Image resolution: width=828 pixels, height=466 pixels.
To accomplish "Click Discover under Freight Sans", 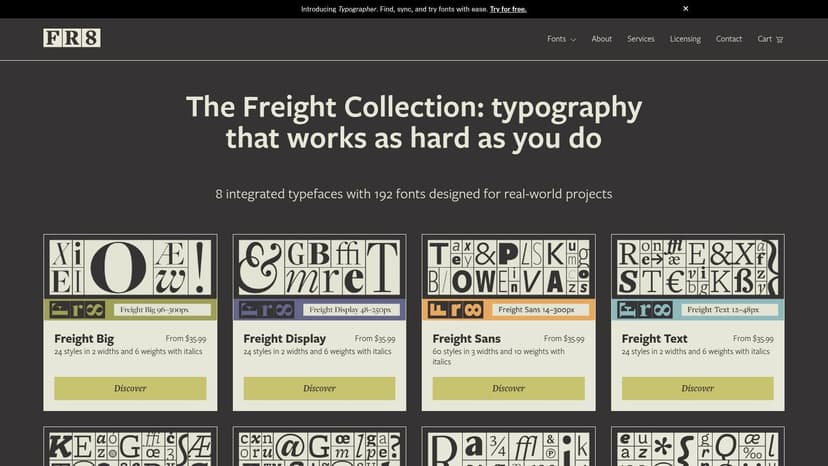I will click(x=509, y=388).
